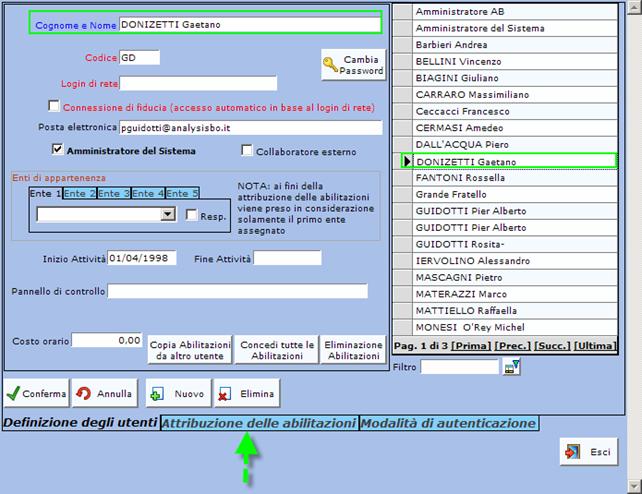Click the Esci exit door button
Screen dimensions: 642x494
tap(588, 452)
